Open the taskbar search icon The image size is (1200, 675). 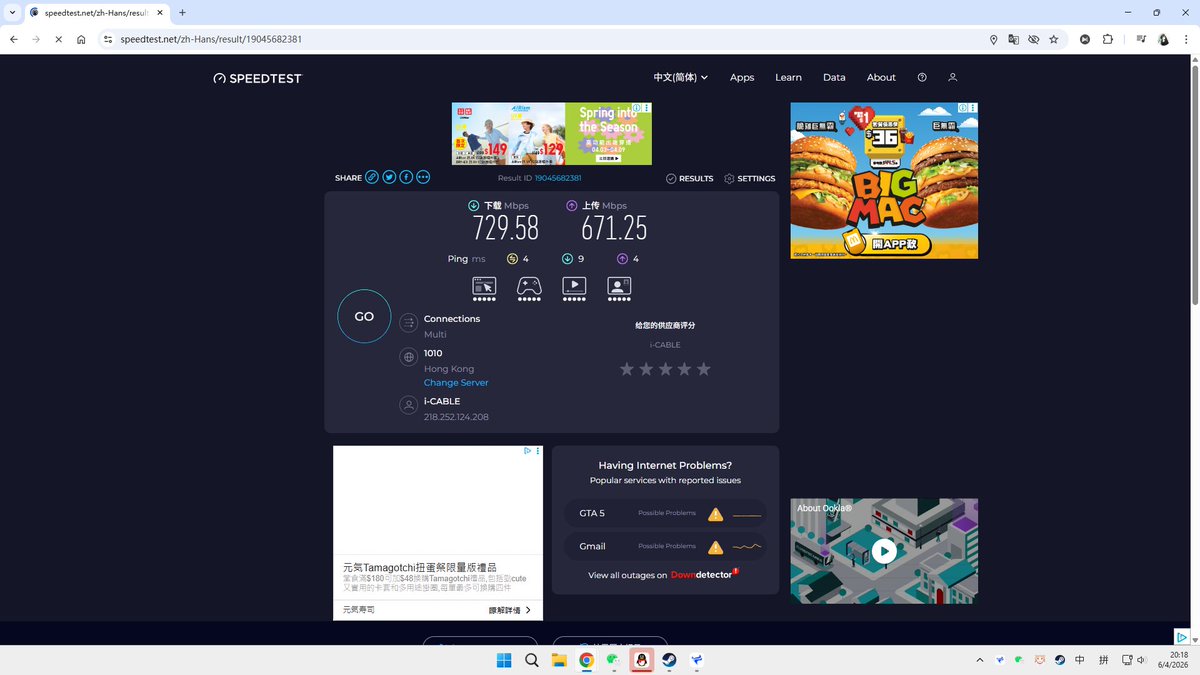click(532, 660)
